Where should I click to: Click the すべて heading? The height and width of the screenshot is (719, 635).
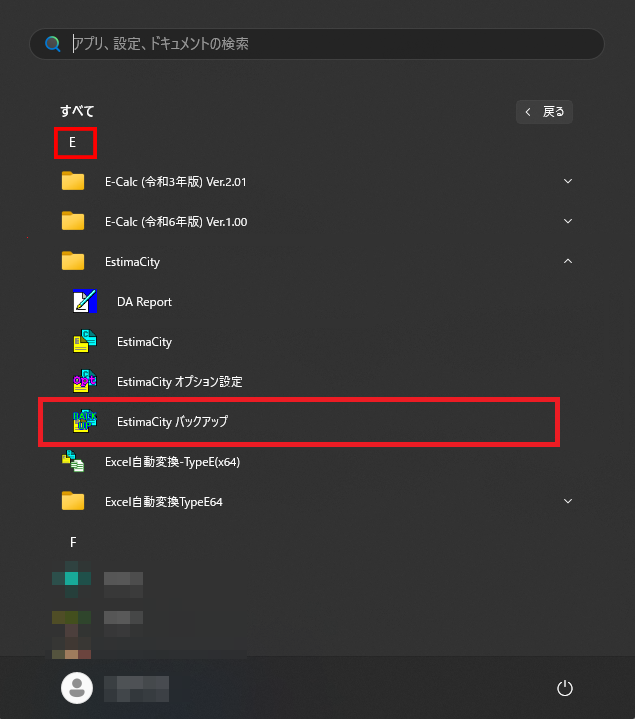tap(77, 111)
